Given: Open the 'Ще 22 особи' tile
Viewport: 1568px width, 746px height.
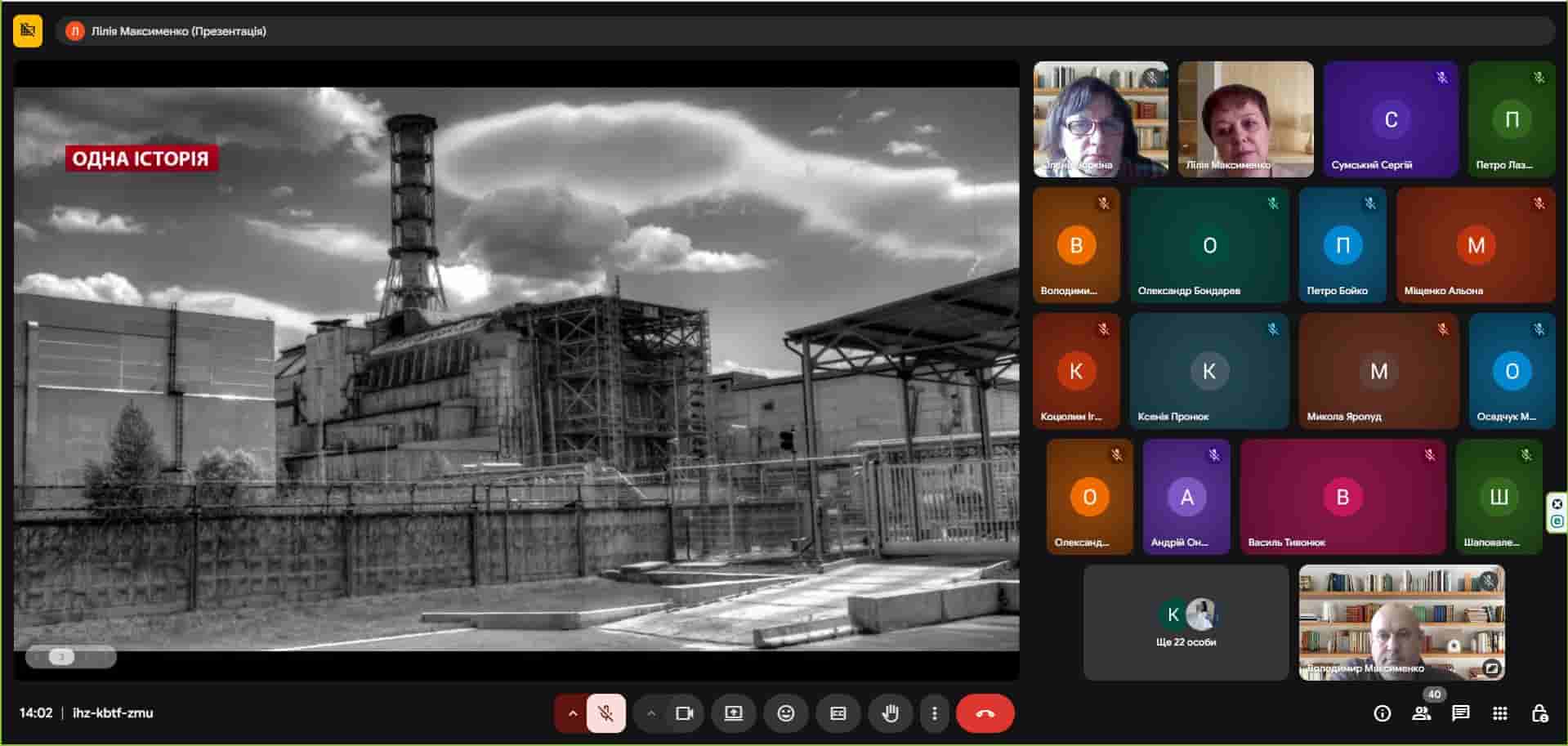Looking at the screenshot, I should coord(1186,623).
